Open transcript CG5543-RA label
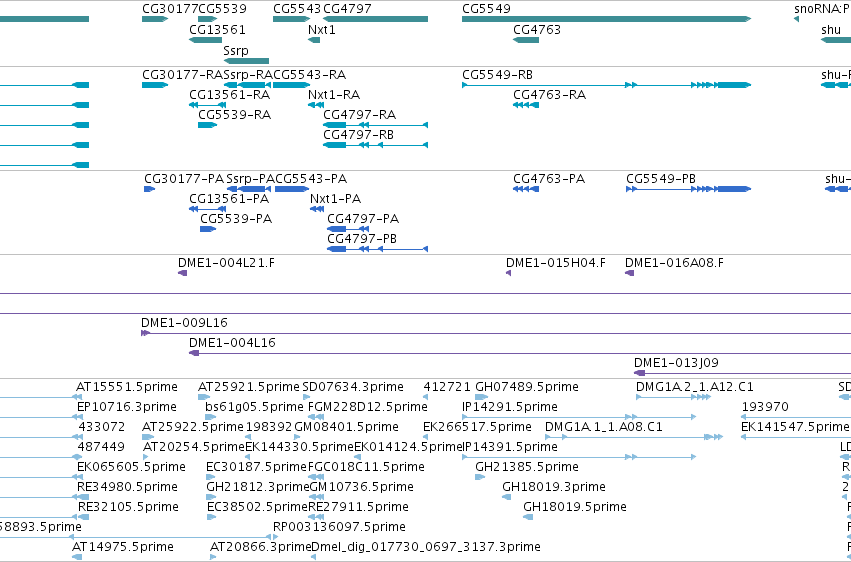 [x=309, y=74]
